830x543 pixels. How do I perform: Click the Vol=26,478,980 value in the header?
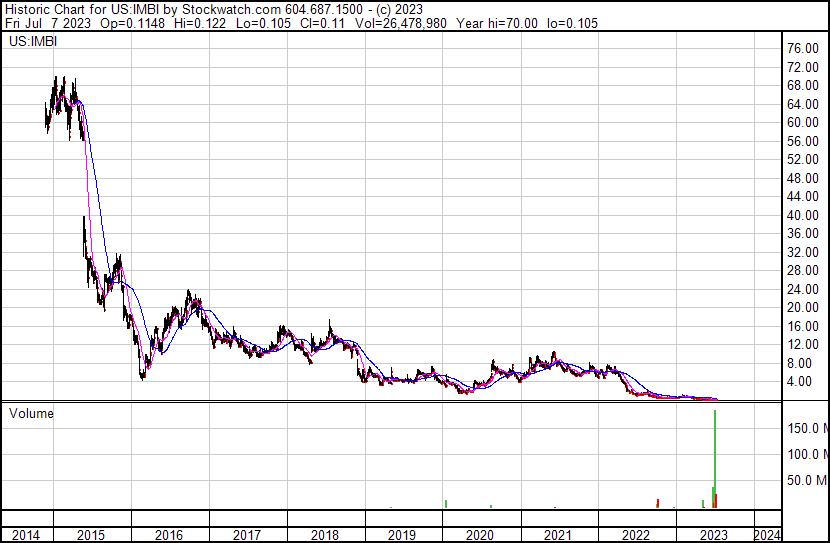tap(401, 23)
